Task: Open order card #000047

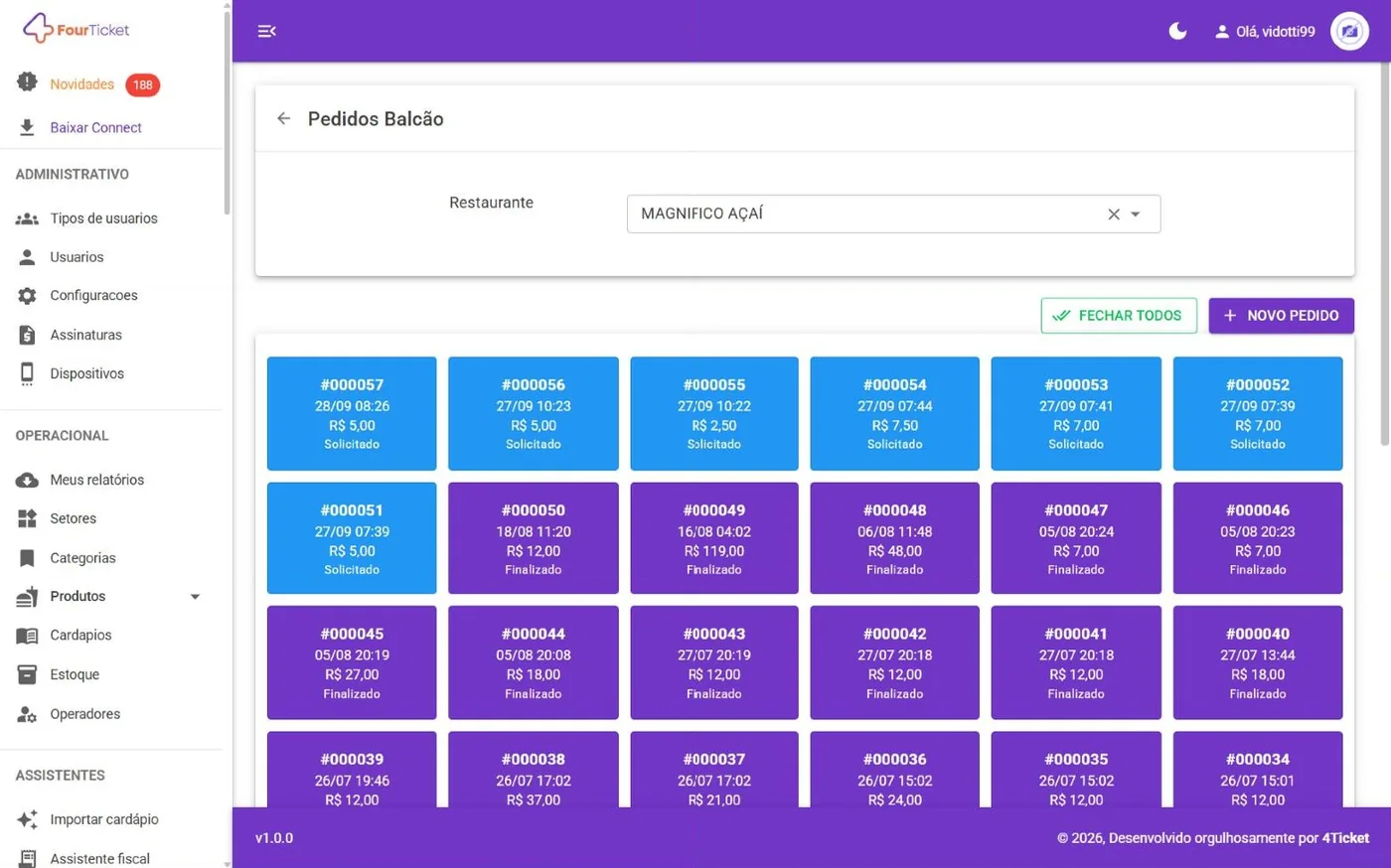Action: pos(1076,538)
